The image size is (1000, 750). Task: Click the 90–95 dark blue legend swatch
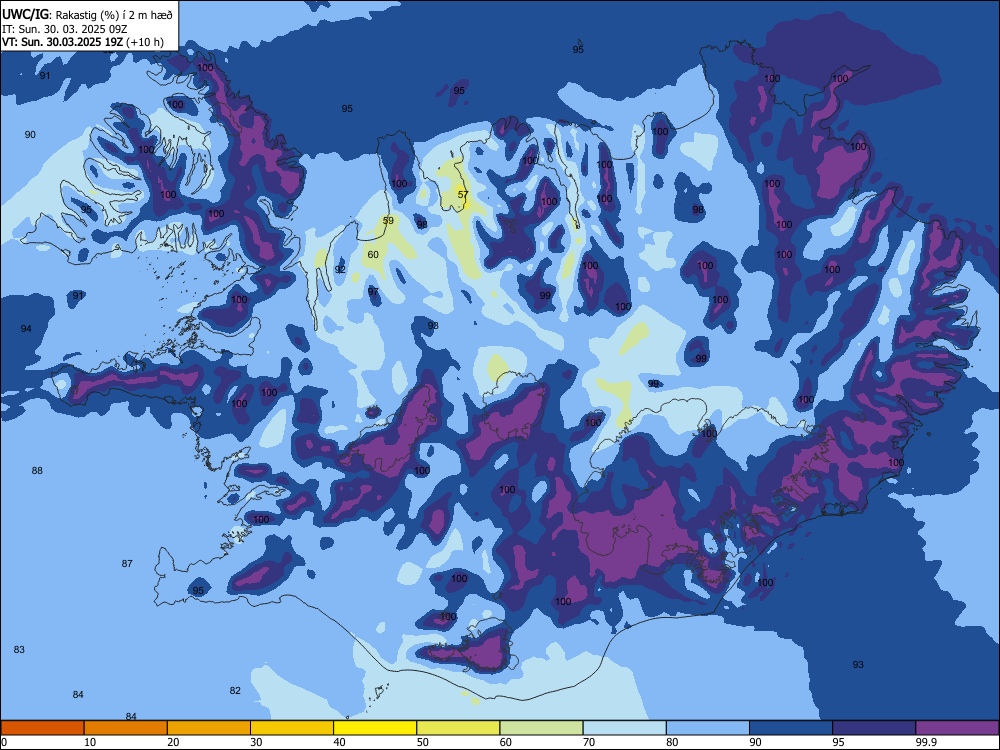[x=791, y=728]
